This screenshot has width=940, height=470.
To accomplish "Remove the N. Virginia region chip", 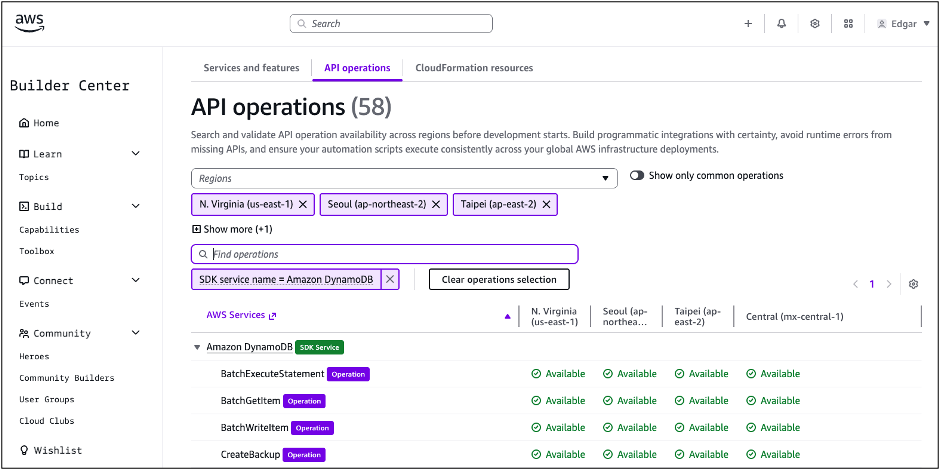I will tap(303, 204).
